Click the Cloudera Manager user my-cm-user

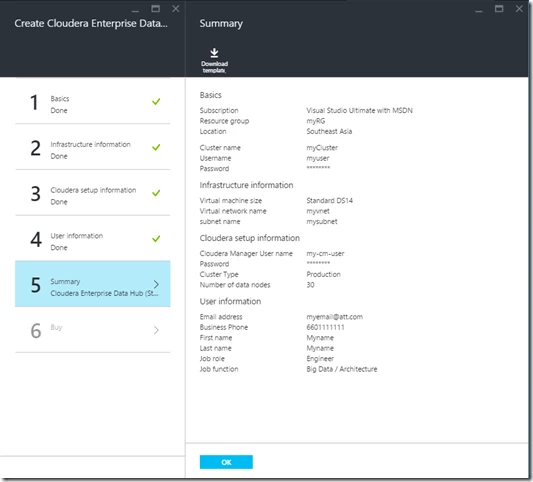tap(325, 254)
